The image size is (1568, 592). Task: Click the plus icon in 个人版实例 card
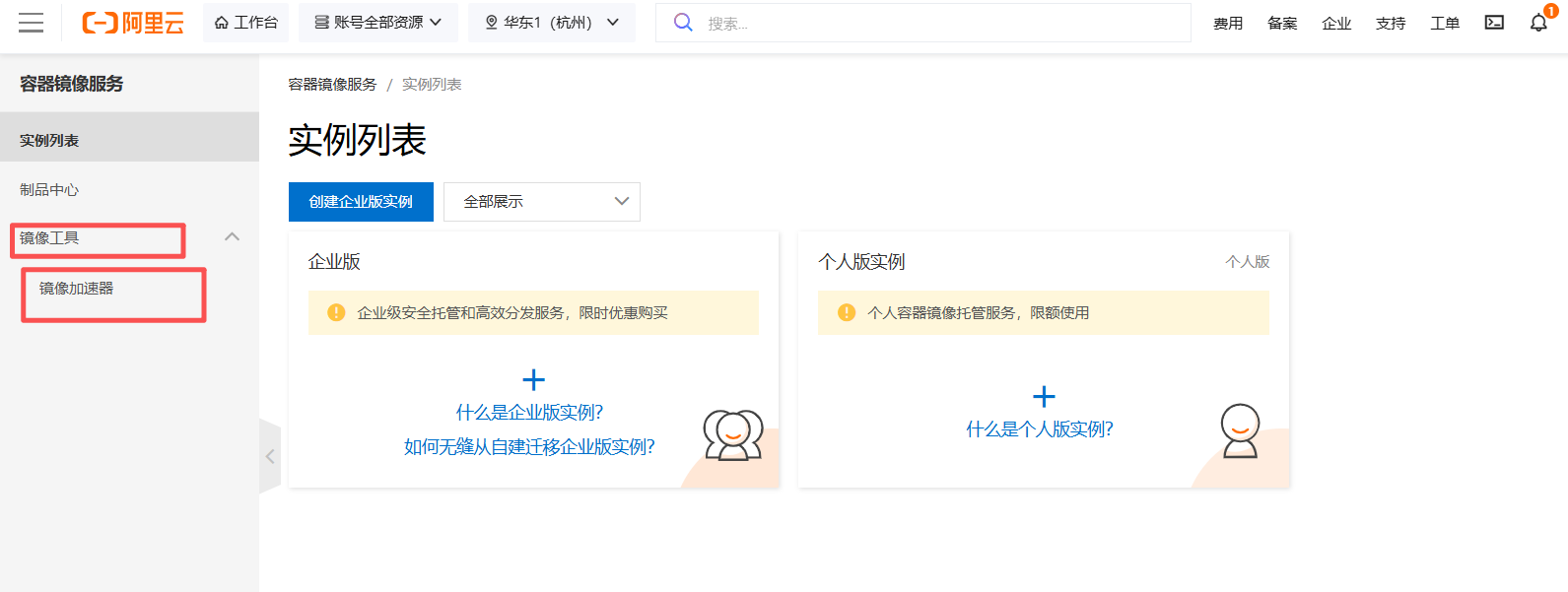click(x=1044, y=397)
